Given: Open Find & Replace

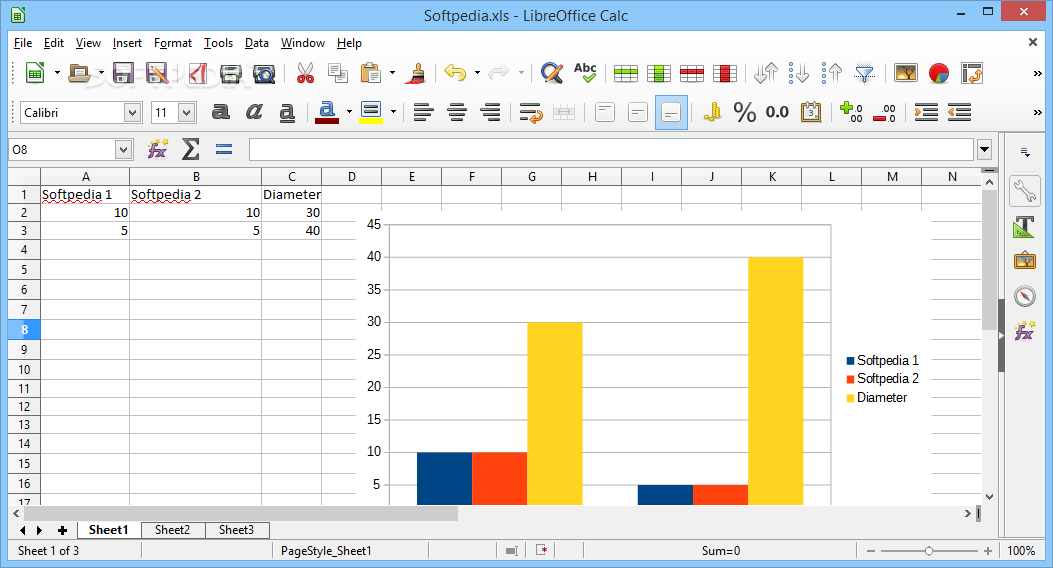Looking at the screenshot, I should point(552,73).
